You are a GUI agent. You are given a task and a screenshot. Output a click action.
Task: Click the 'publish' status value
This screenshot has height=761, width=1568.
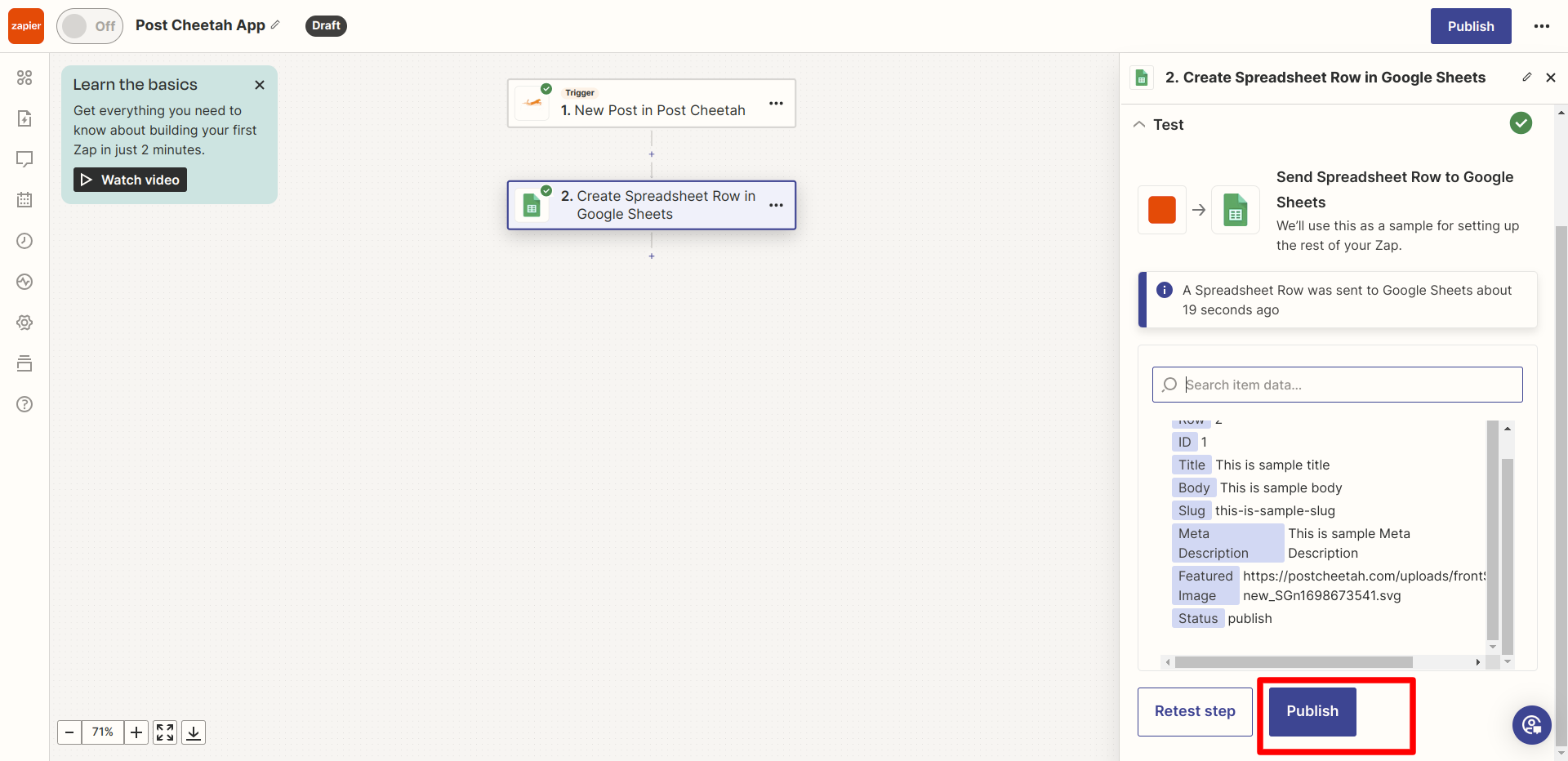(1249, 618)
